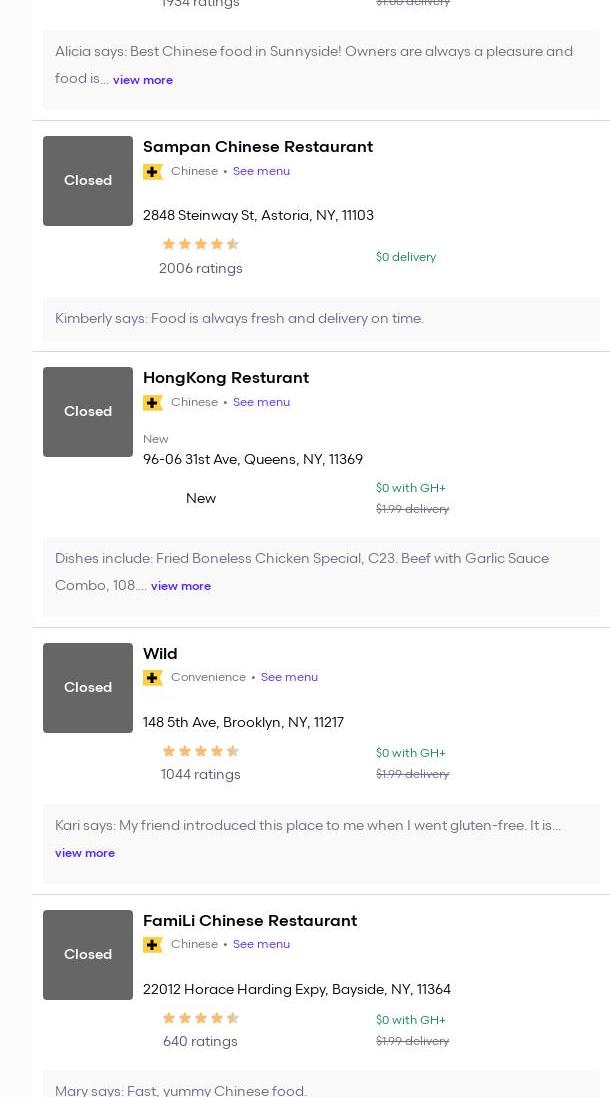
Task: Click the Closed thumbnail for Wild
Action: pyautogui.click(x=88, y=688)
